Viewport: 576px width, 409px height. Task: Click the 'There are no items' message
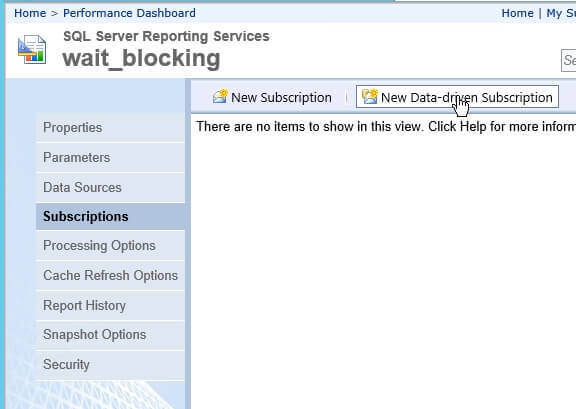[386, 126]
